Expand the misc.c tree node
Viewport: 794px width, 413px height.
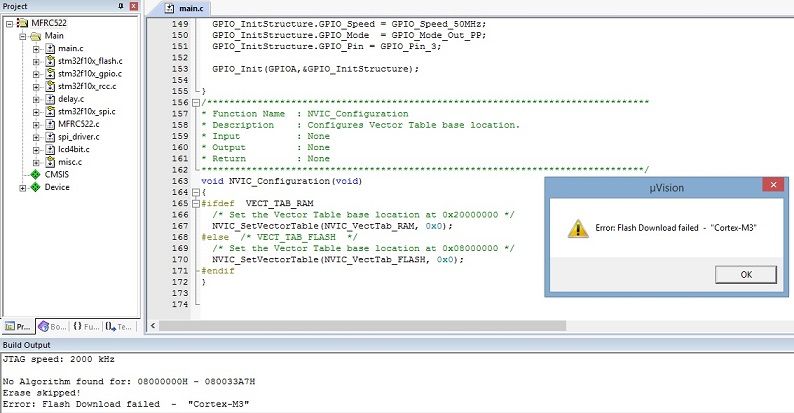[36, 162]
